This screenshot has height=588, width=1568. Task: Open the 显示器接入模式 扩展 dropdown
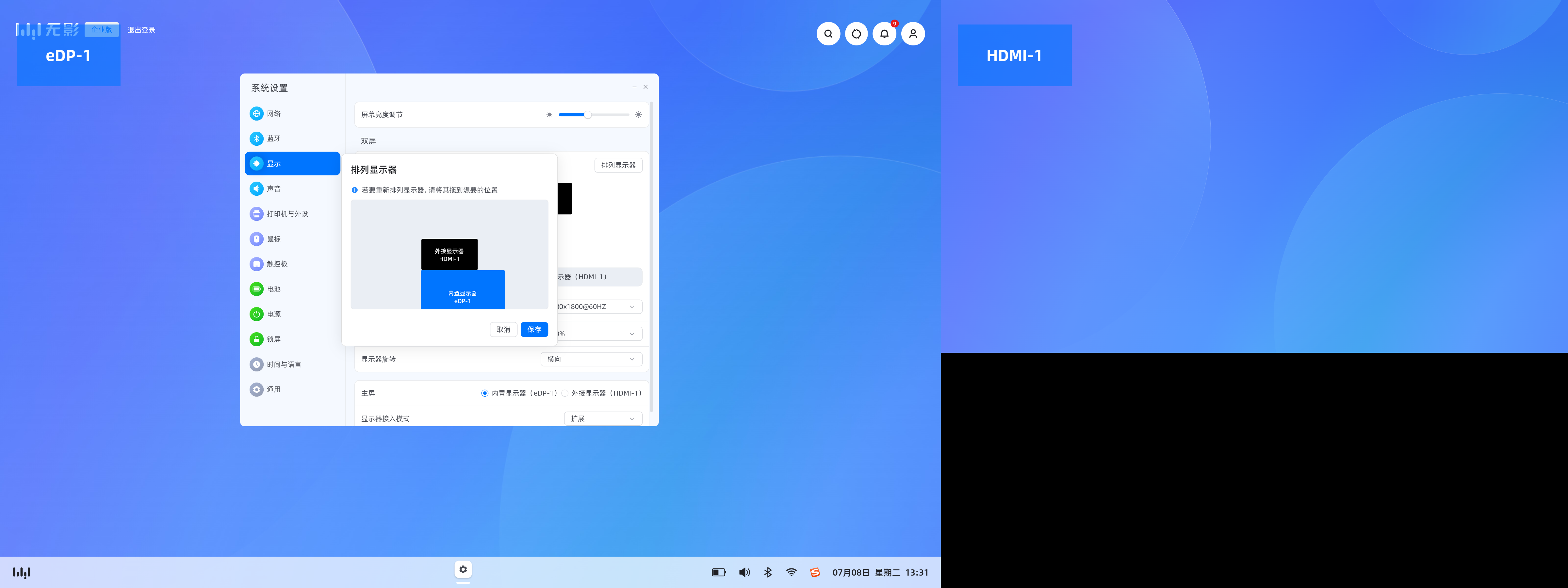603,419
